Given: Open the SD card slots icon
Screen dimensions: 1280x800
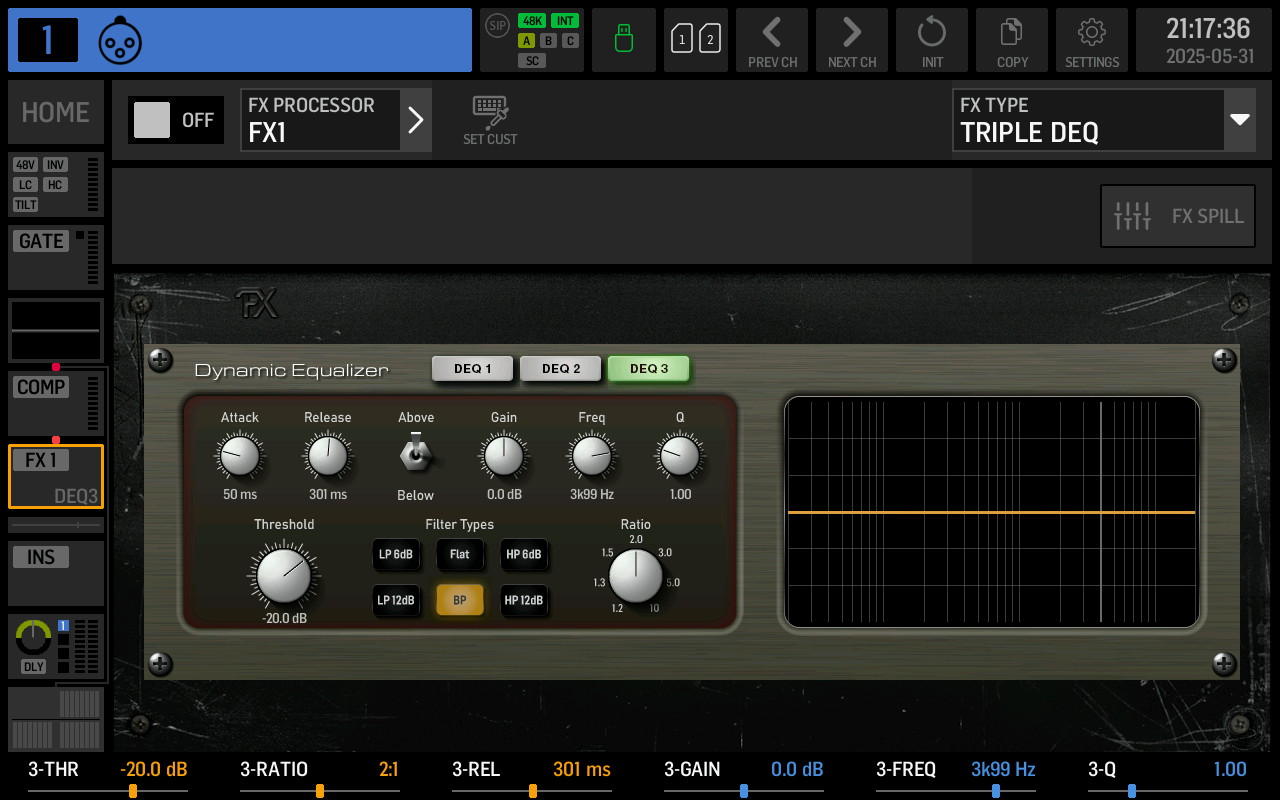Looking at the screenshot, I should (x=696, y=40).
